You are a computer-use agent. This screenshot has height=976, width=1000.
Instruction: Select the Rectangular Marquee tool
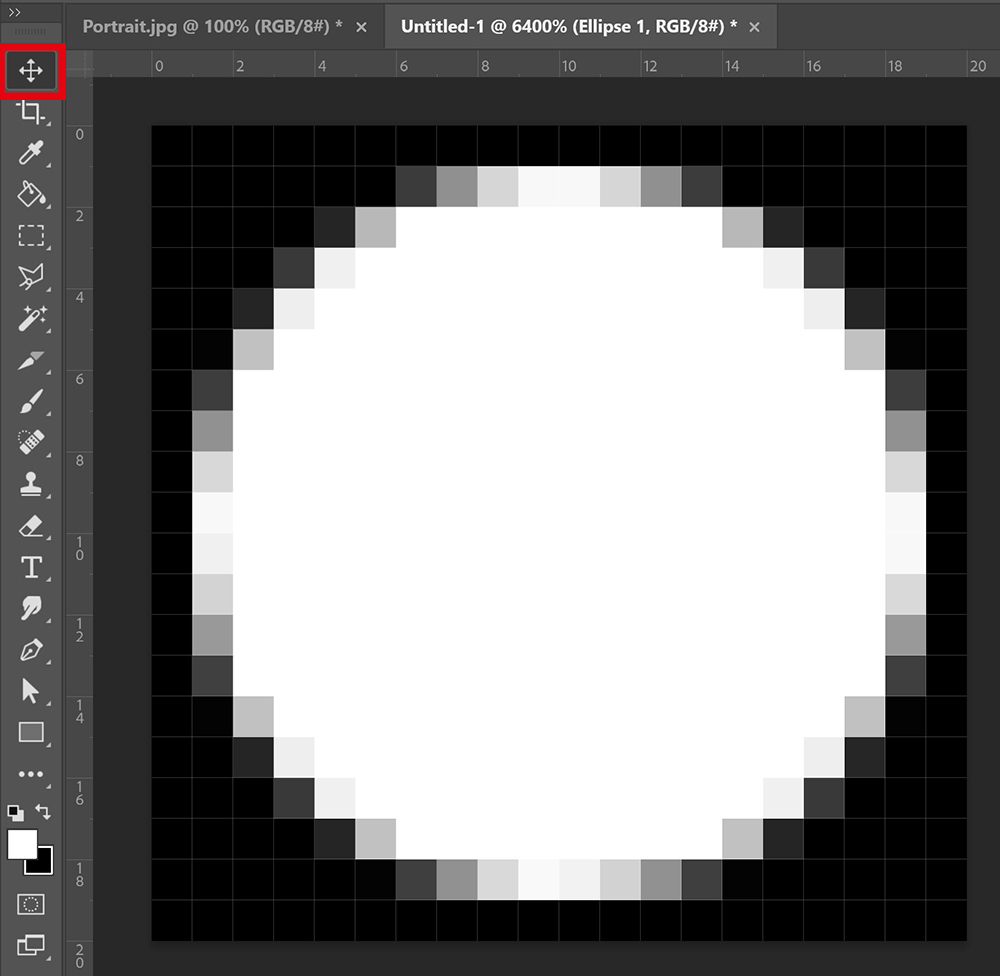(31, 235)
